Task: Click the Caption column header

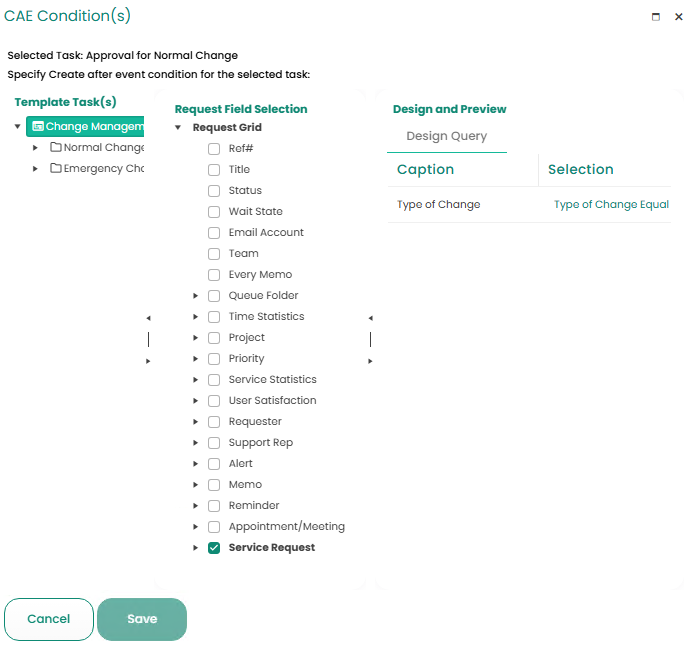Action: pos(426,170)
